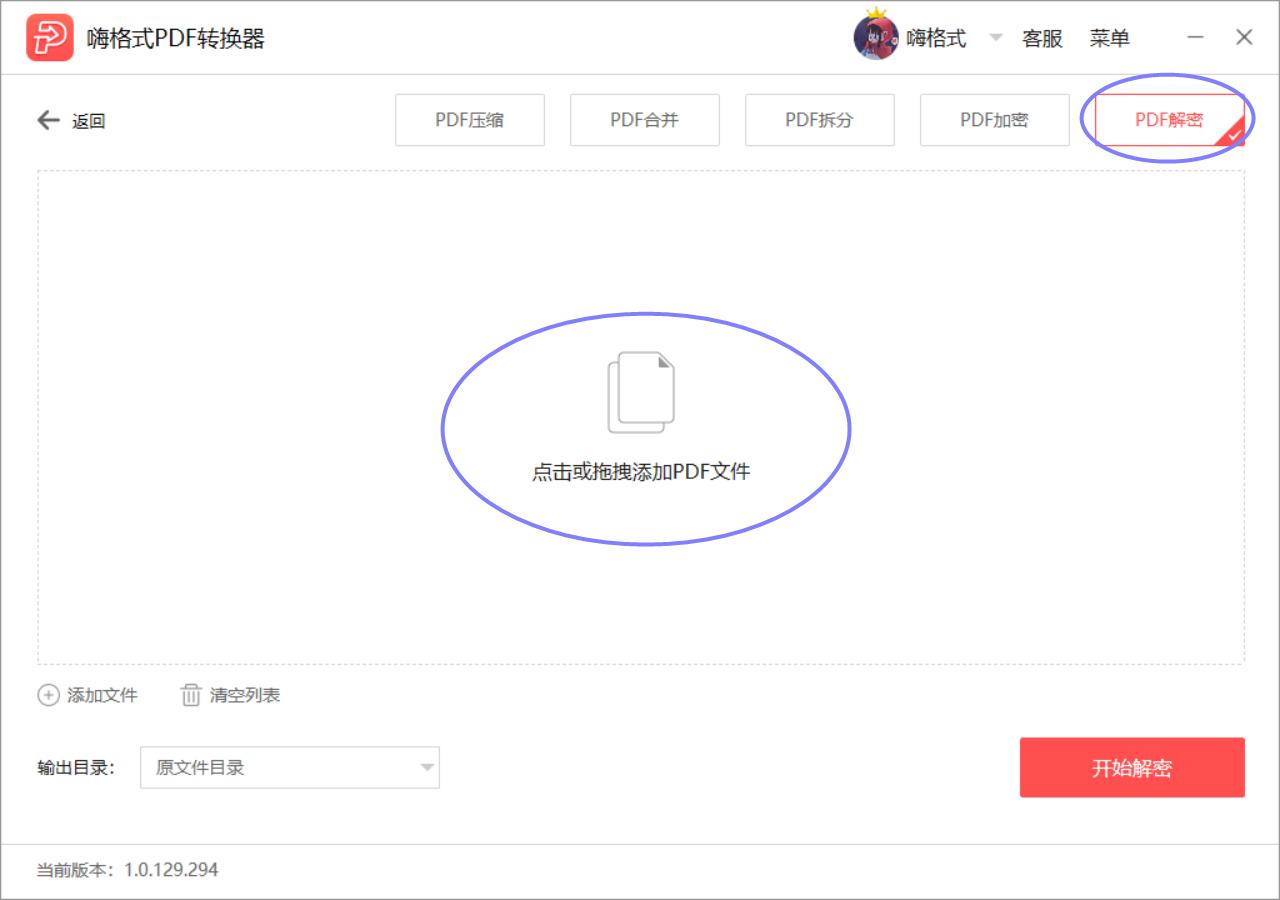
Task: Click 清空列表 to clear the file list
Action: pyautogui.click(x=245, y=694)
